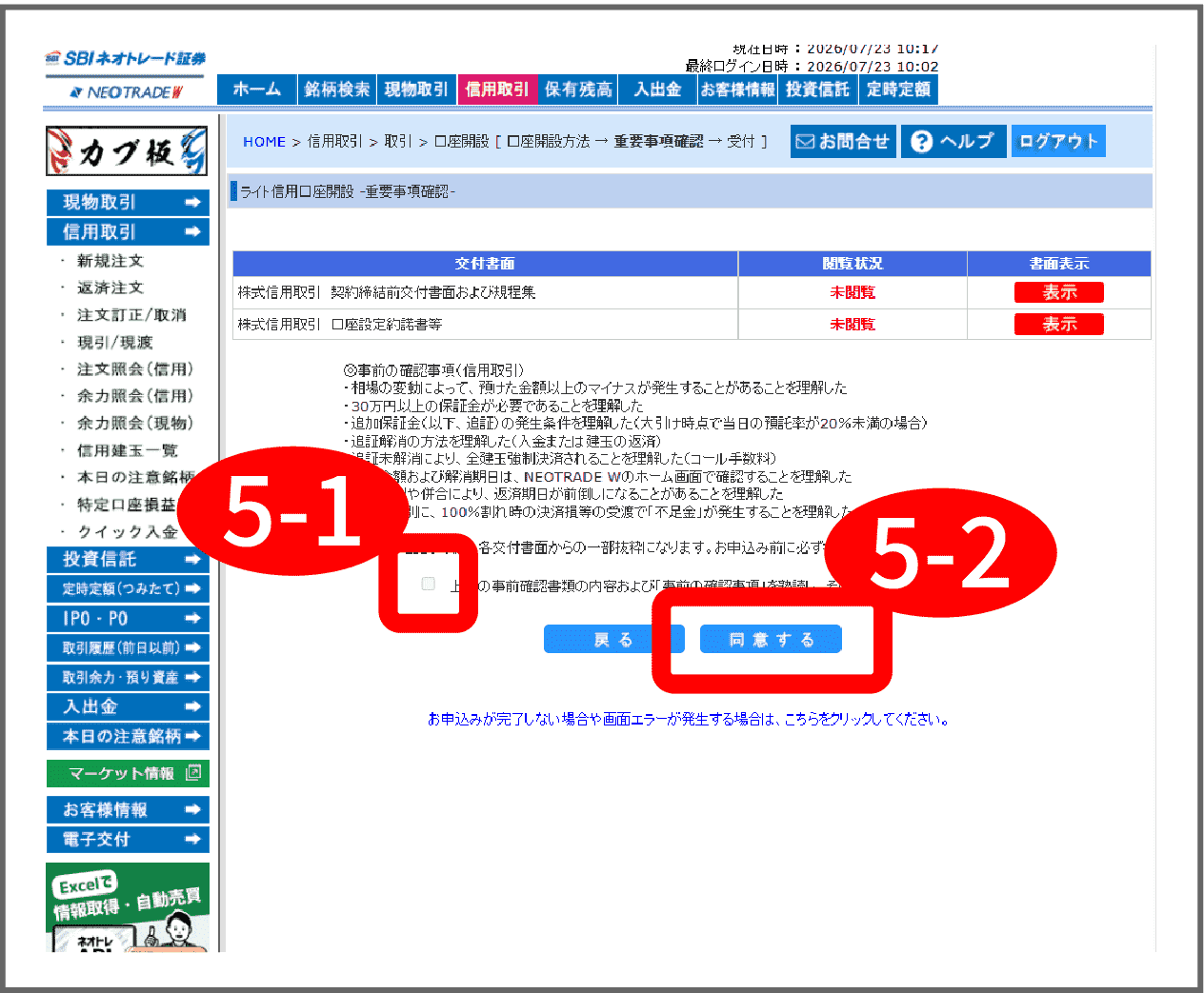
Task: Open お客様情報 tab in top menu
Action: pos(738,89)
